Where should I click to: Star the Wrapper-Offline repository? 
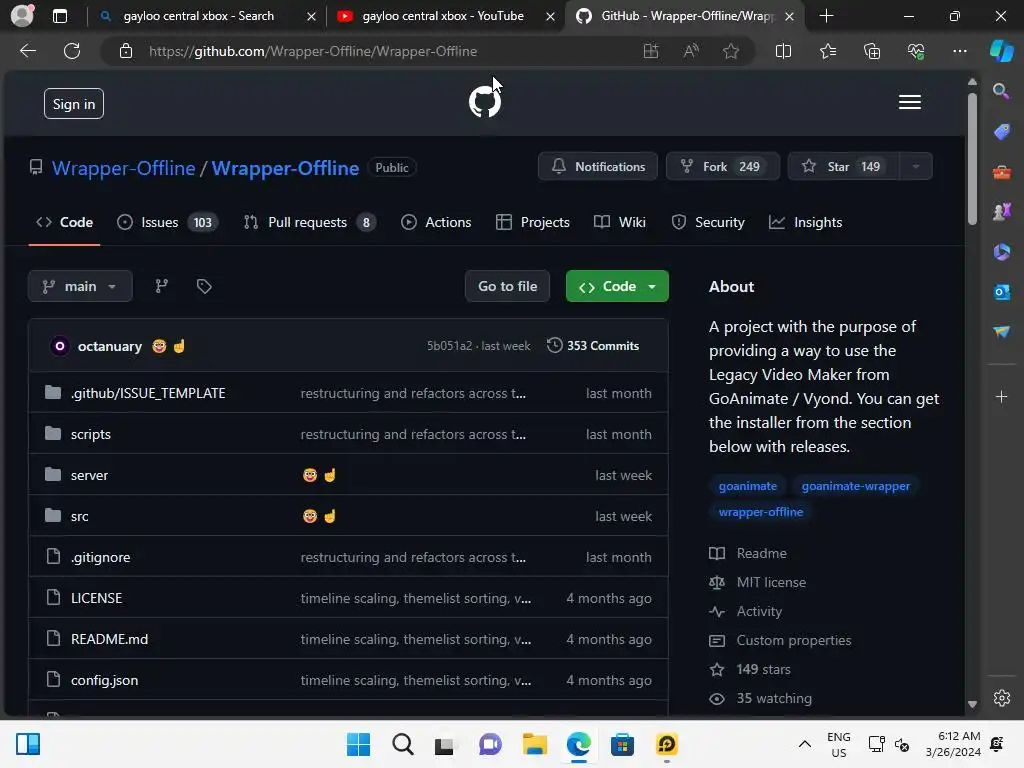tap(844, 167)
